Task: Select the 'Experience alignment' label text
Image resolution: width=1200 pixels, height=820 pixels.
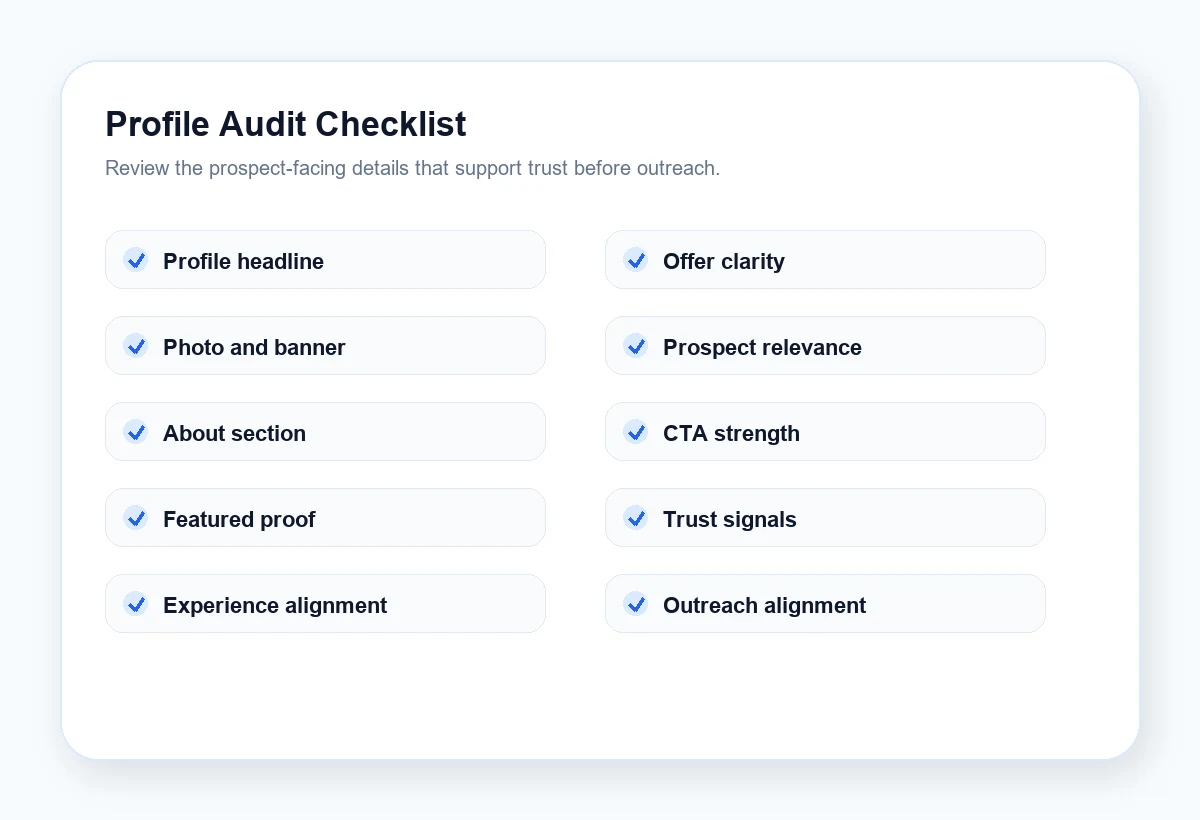Action: (x=275, y=605)
